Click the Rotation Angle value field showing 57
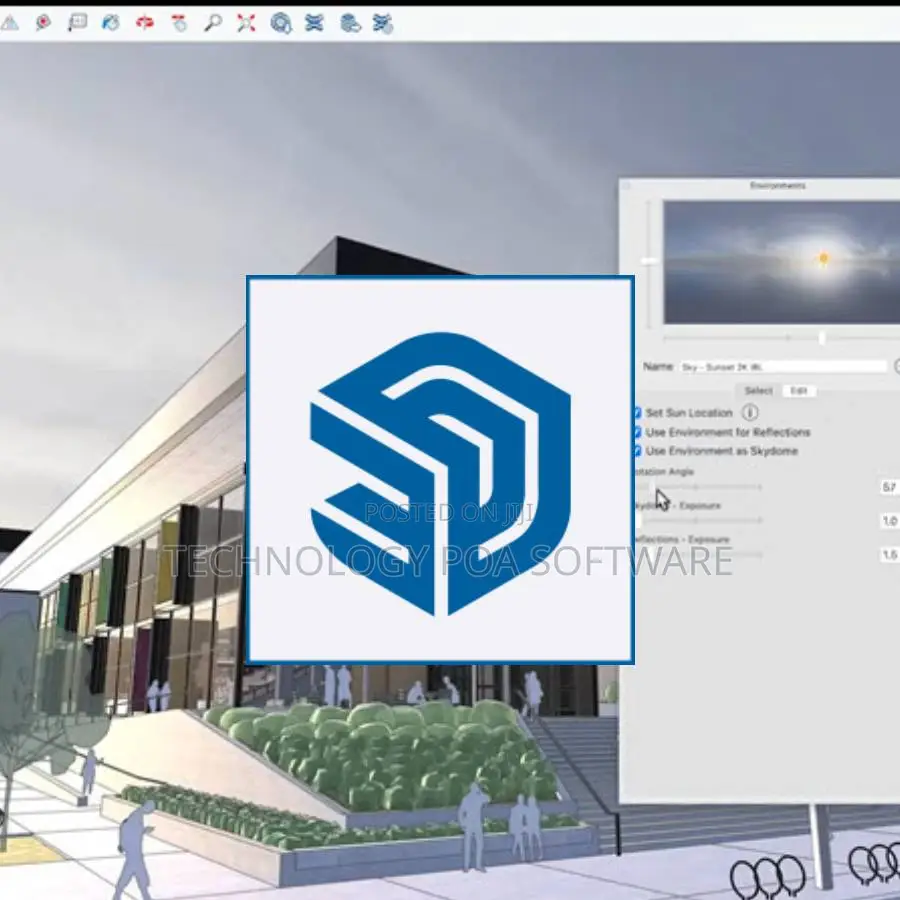Viewport: 900px width, 900px height. click(890, 487)
